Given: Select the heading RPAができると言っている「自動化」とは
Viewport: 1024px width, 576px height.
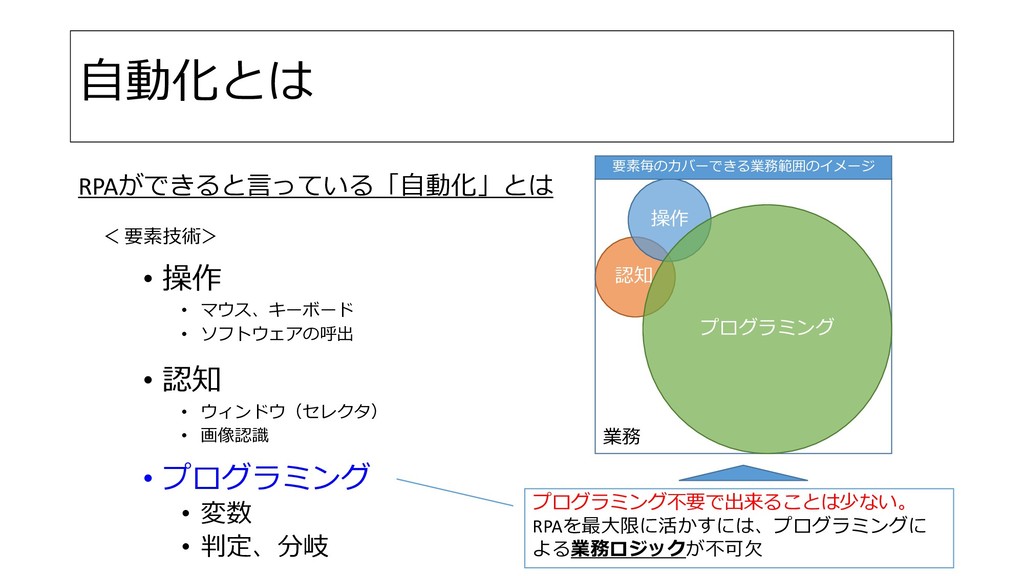Looking at the screenshot, I should [x=315, y=185].
